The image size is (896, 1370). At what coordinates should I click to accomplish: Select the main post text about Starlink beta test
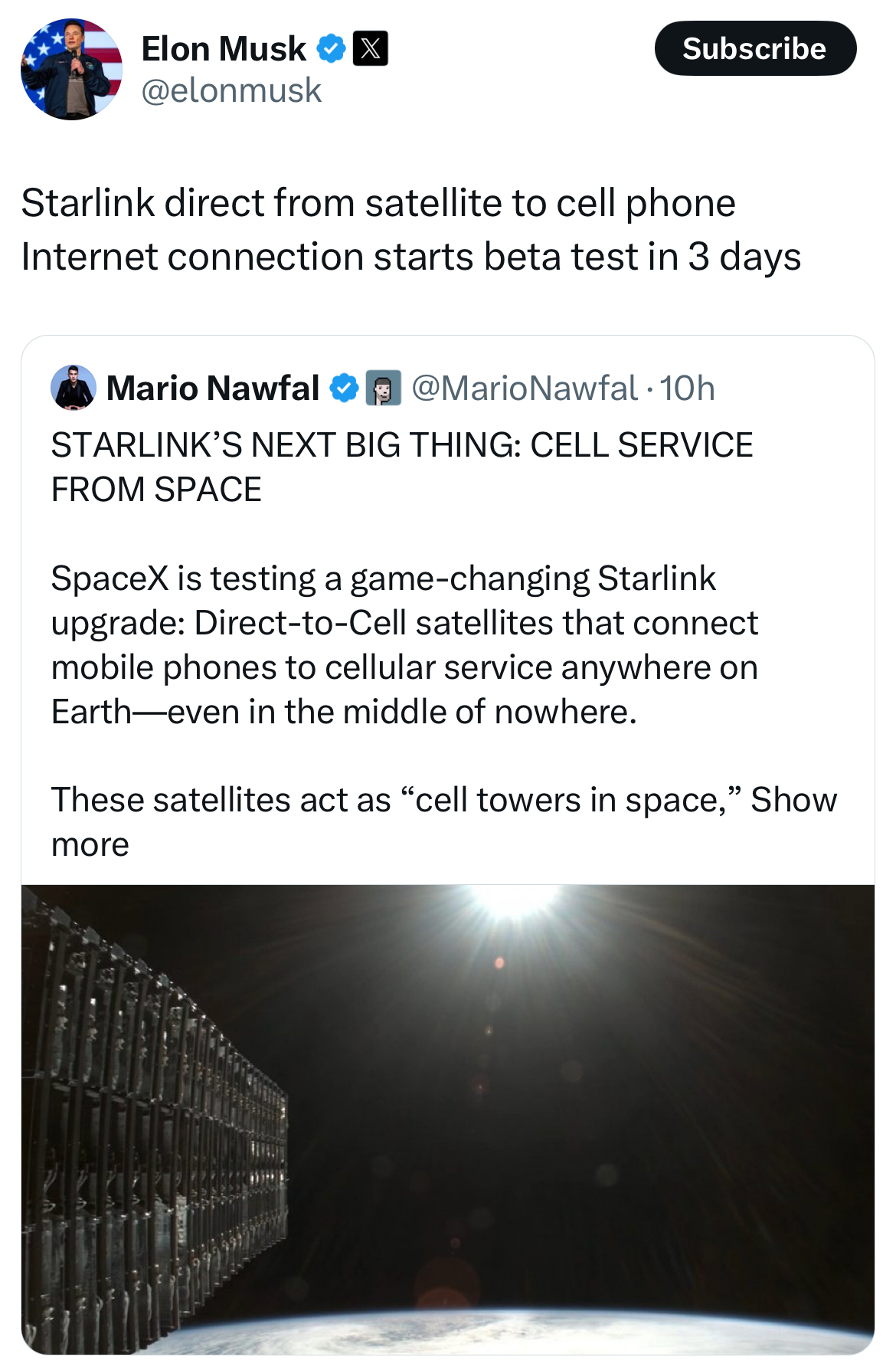point(411,230)
